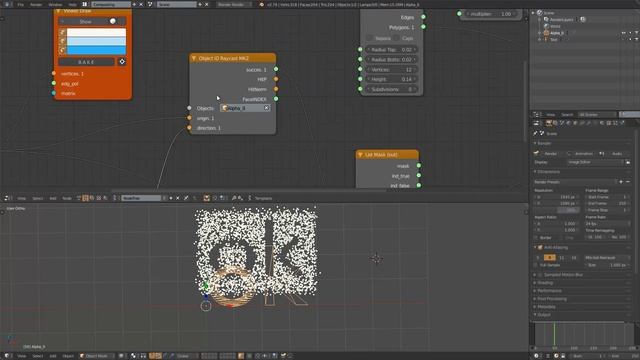Image resolution: width=640 pixels, height=360 pixels.
Task: Click the Animation button in properties panel
Action: (581, 153)
